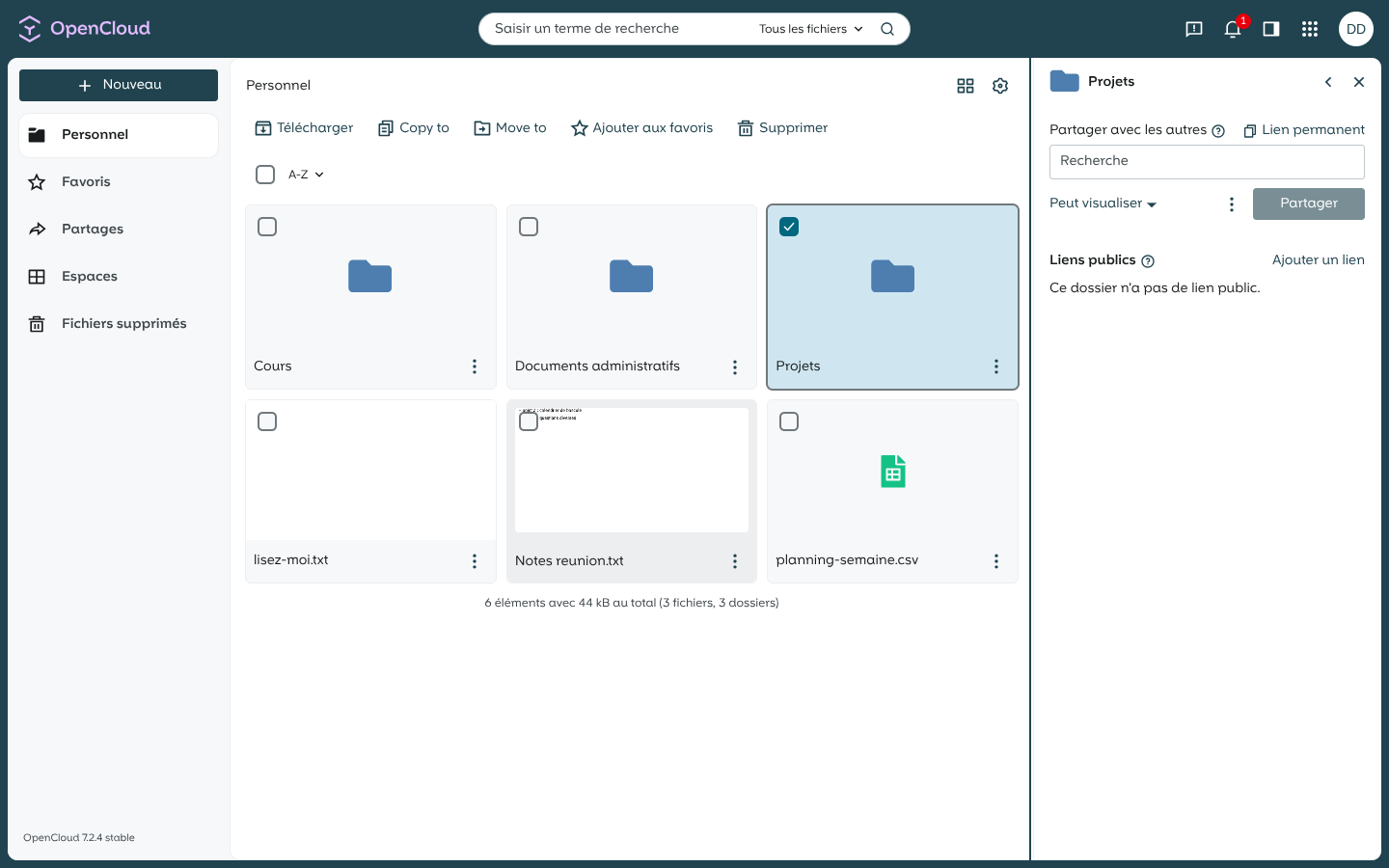
Task: Click Supprimer in the action bar
Action: [x=782, y=128]
